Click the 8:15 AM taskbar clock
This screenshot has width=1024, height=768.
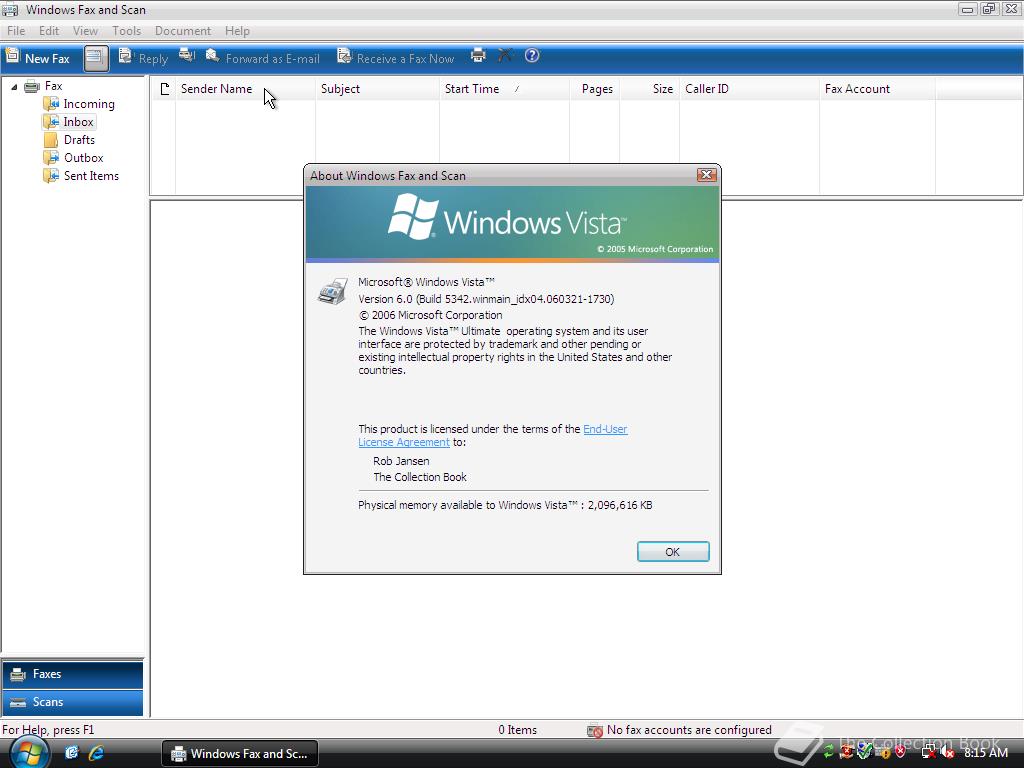click(985, 753)
